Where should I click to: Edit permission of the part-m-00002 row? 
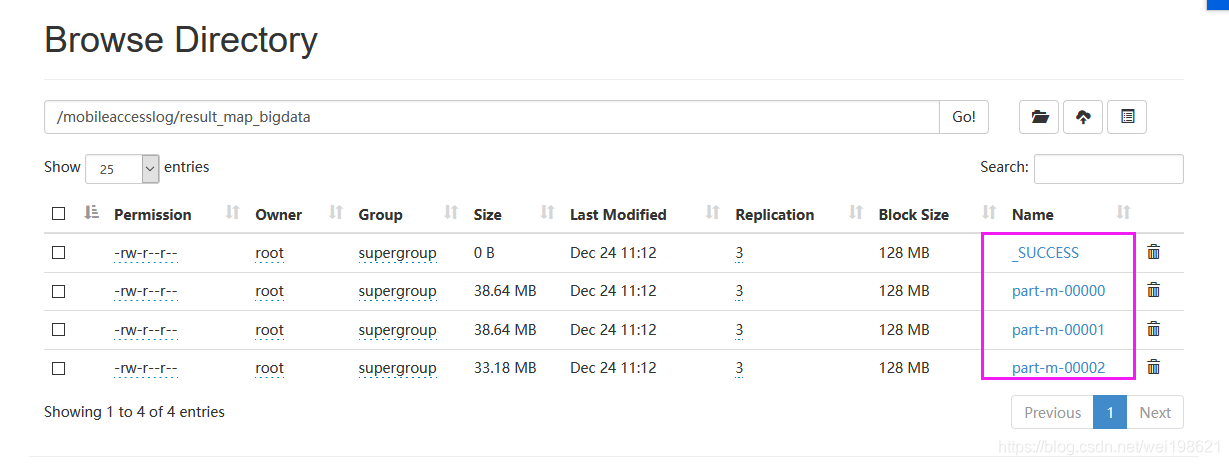click(x=146, y=368)
